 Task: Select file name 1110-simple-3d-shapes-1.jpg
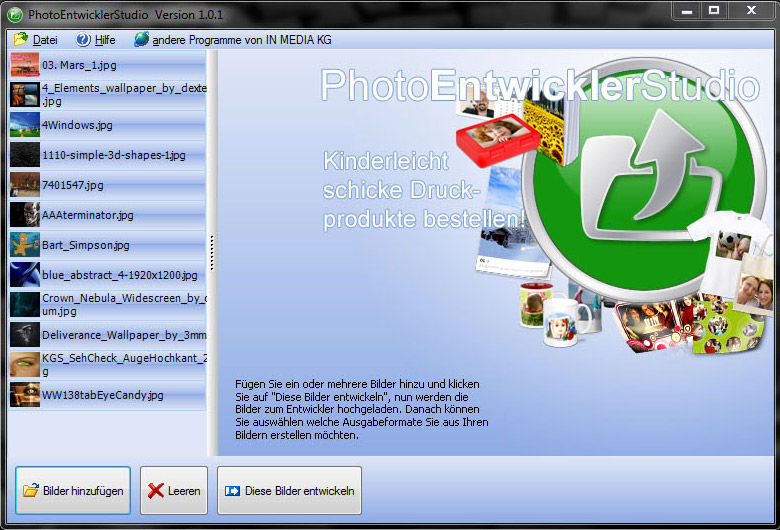tap(114, 155)
